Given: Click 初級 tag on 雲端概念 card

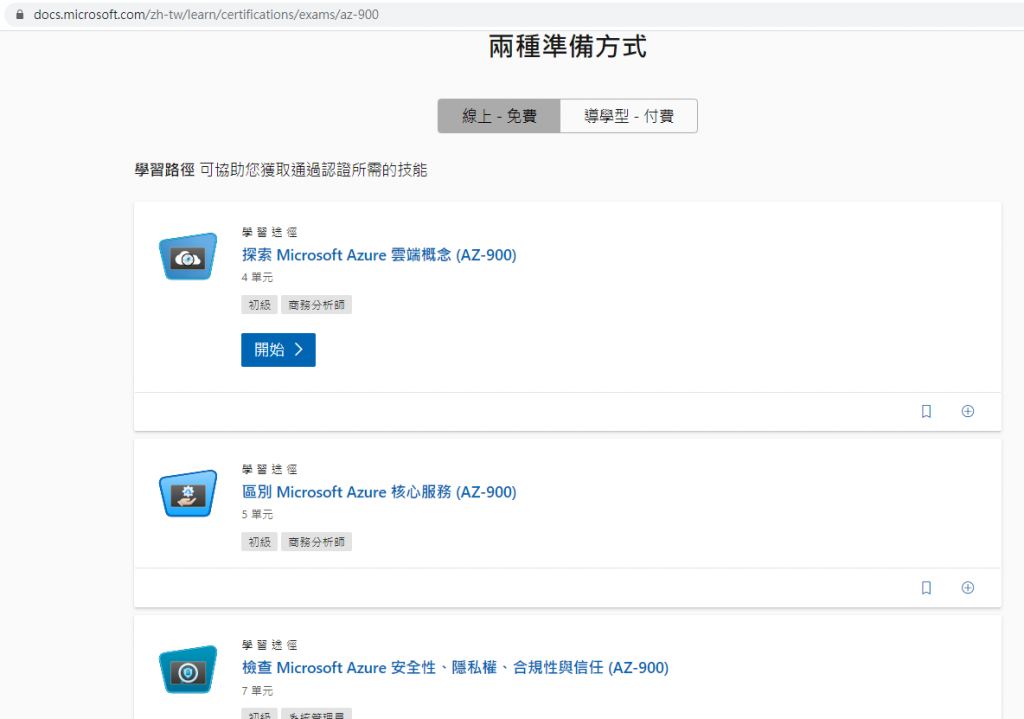Looking at the screenshot, I should pos(259,305).
